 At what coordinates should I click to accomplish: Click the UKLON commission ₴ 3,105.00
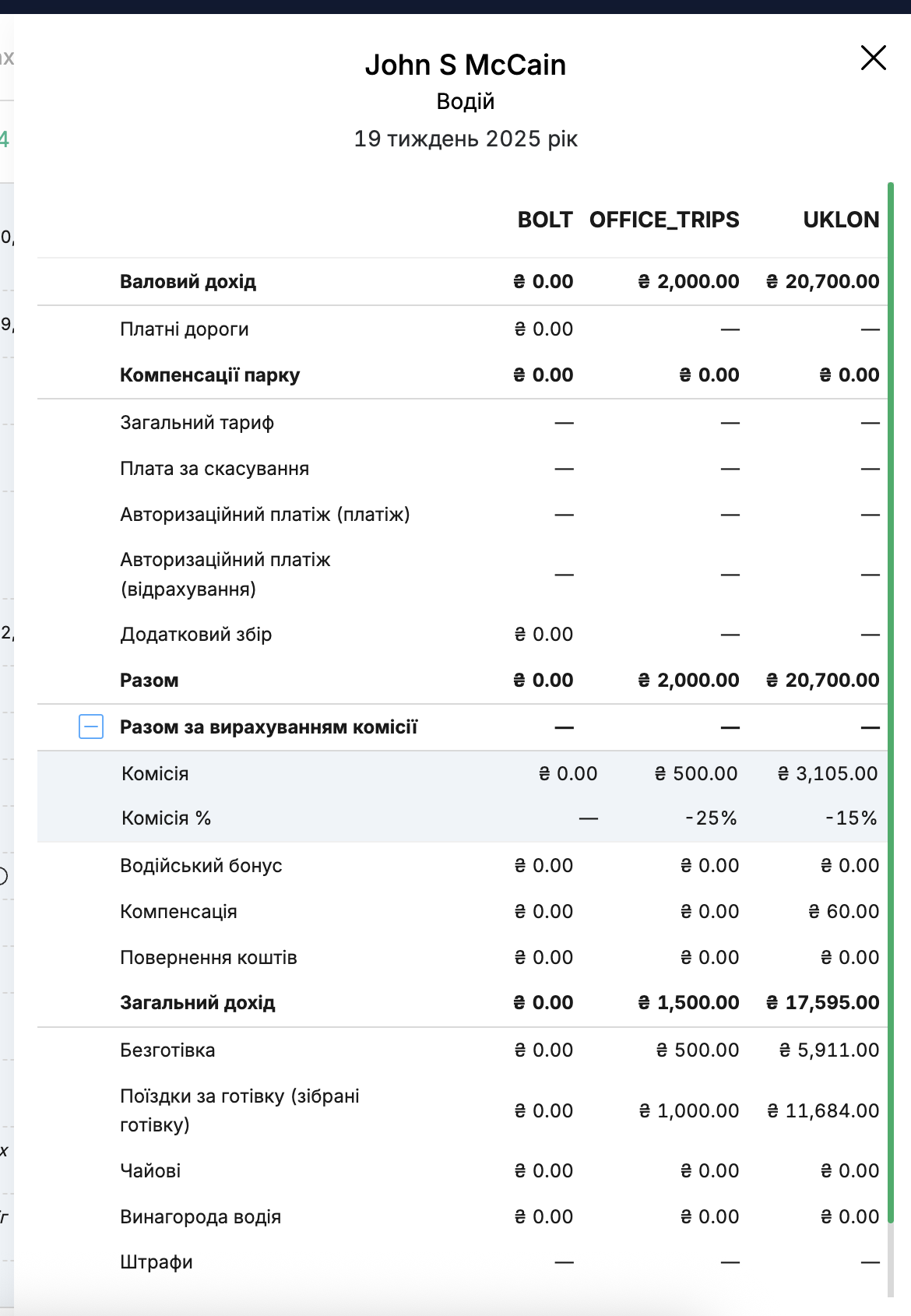828,773
